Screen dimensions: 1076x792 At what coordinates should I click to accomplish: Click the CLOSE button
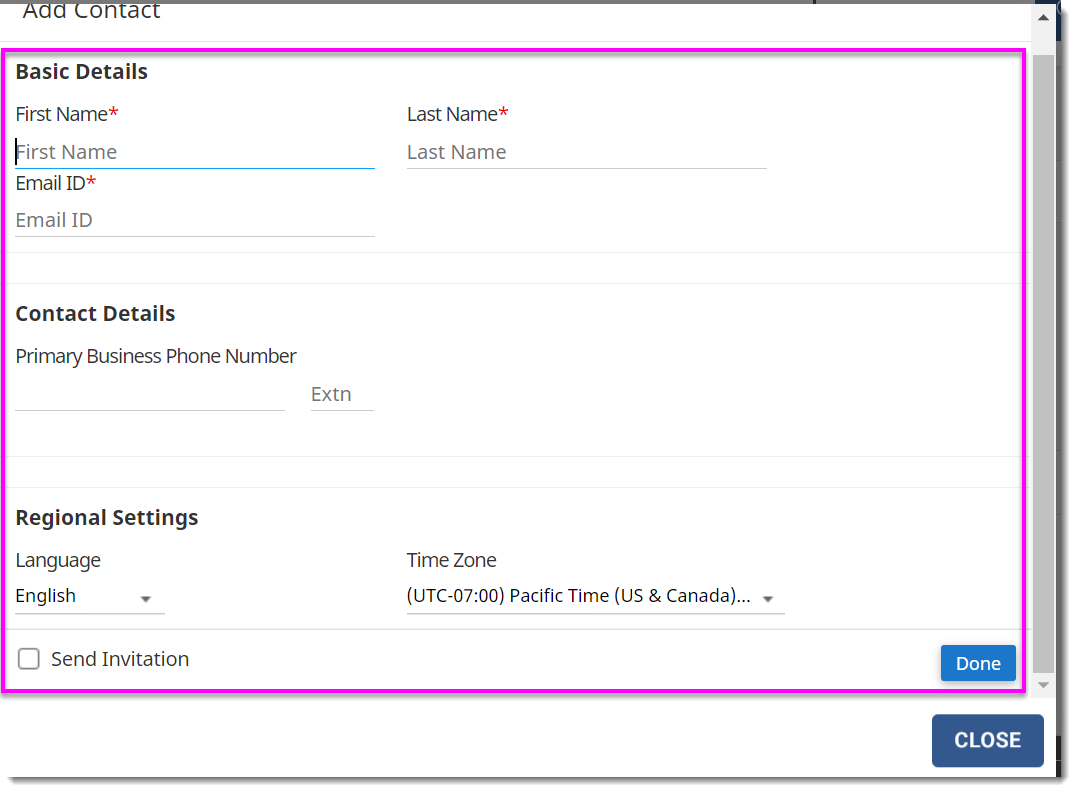(987, 740)
